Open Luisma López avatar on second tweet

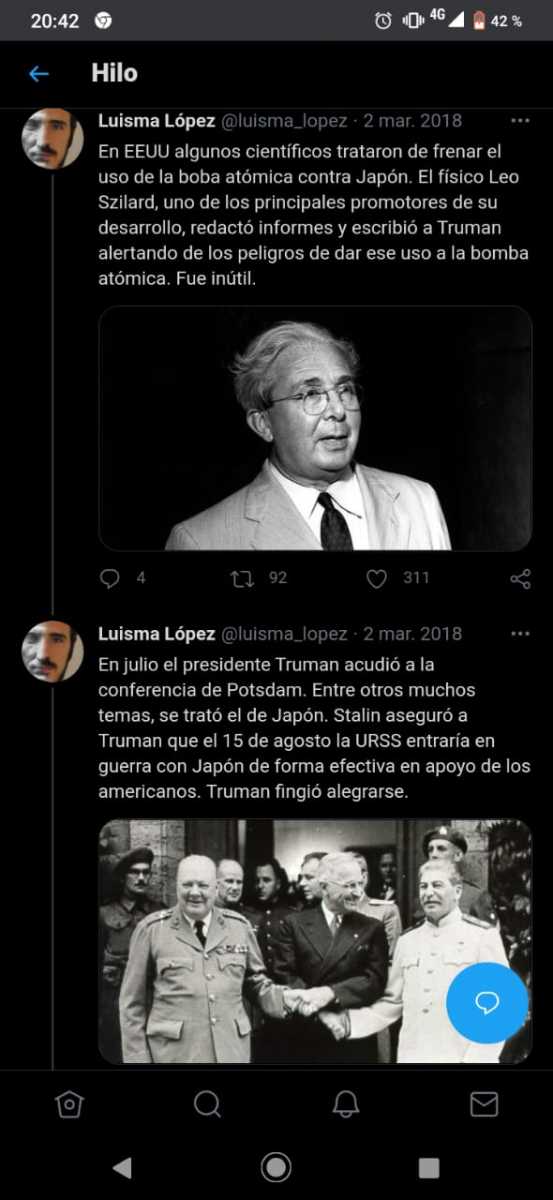[52, 651]
